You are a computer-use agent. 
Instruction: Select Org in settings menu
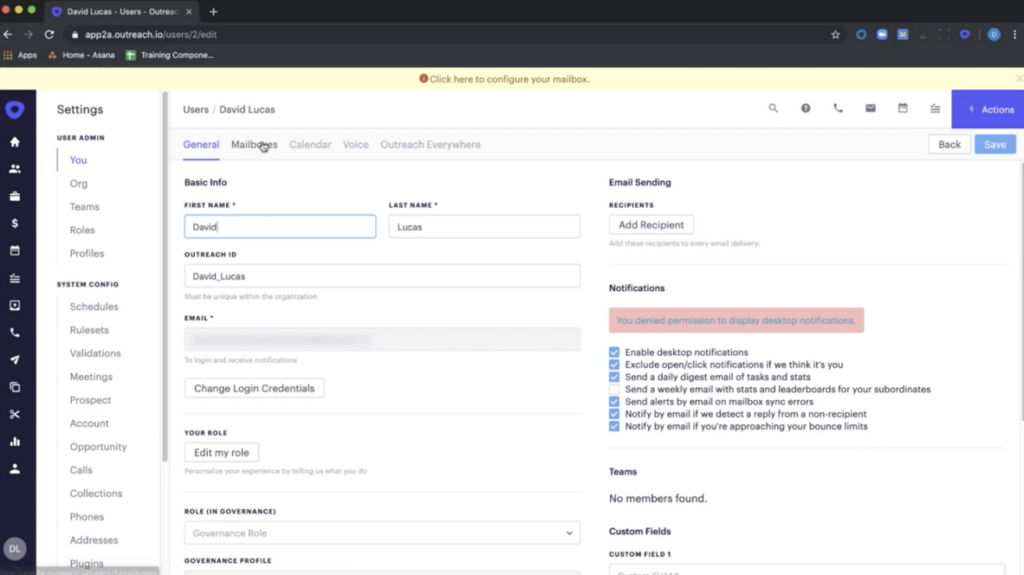point(78,184)
